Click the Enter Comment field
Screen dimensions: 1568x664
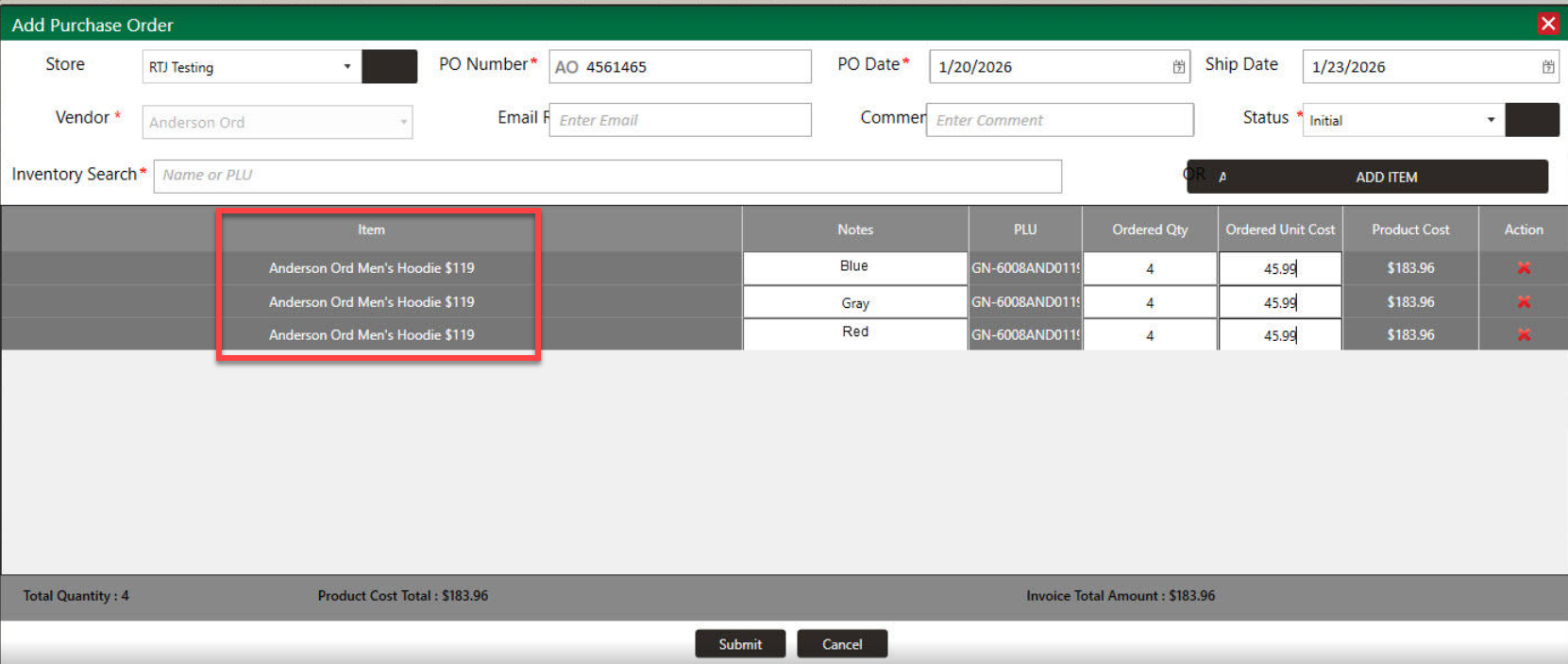coord(1059,120)
